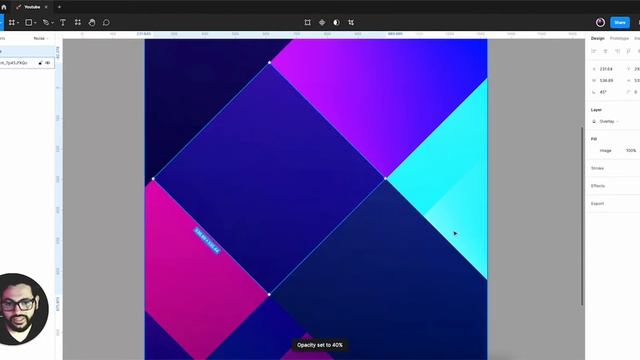640x360 pixels.
Task: Select the Rectangle shape tool
Action: 29,22
